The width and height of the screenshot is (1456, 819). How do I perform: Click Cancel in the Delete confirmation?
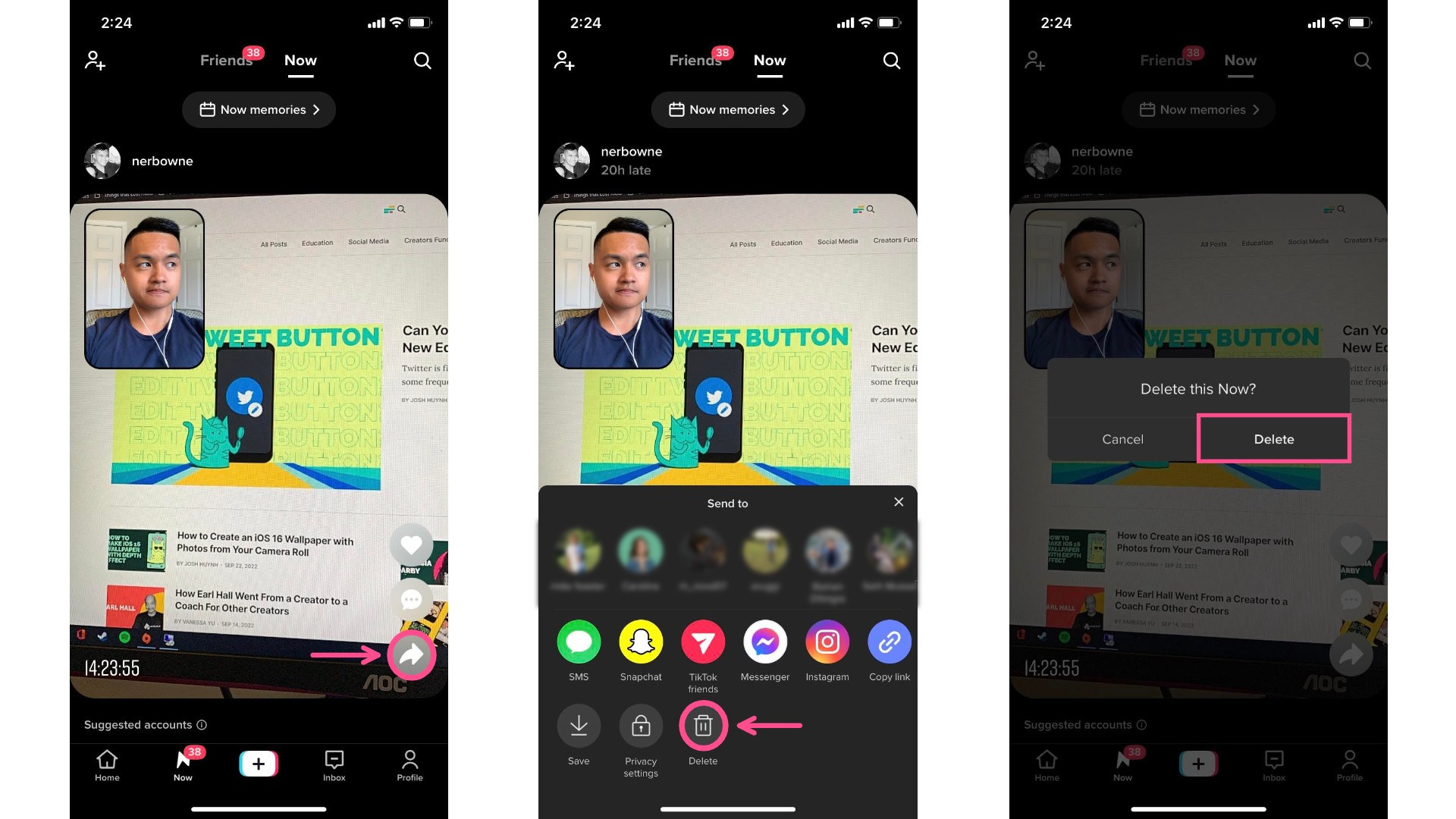click(1122, 438)
